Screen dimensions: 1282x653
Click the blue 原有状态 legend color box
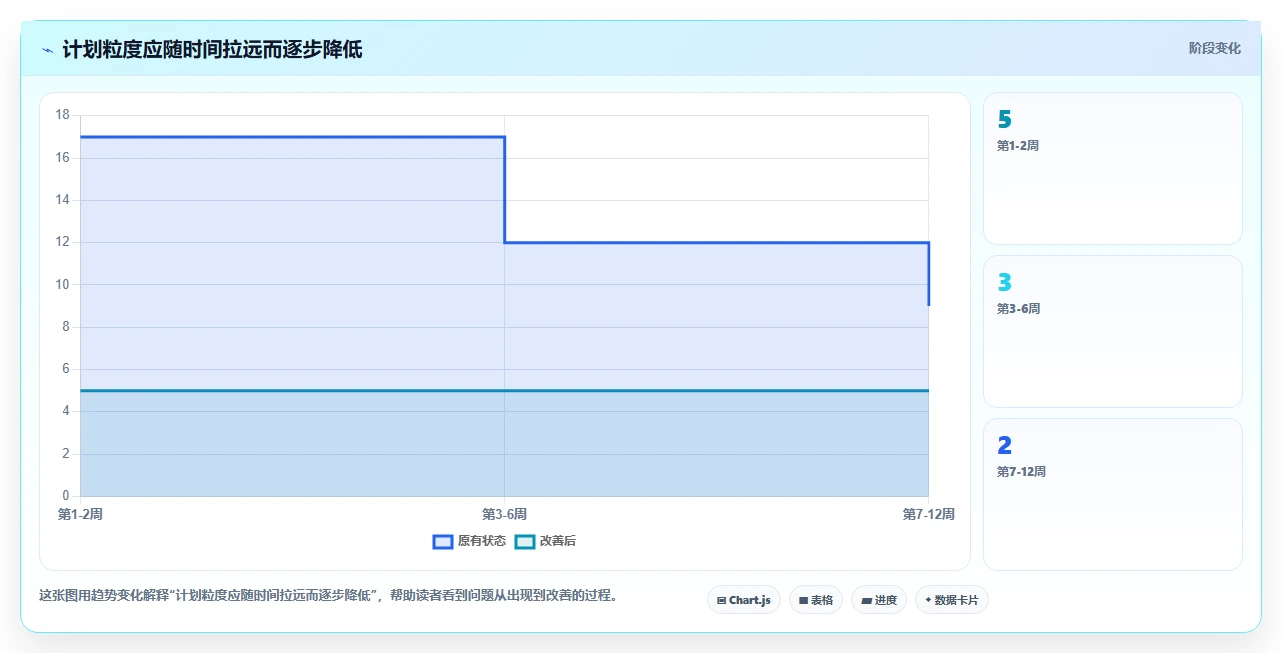443,541
